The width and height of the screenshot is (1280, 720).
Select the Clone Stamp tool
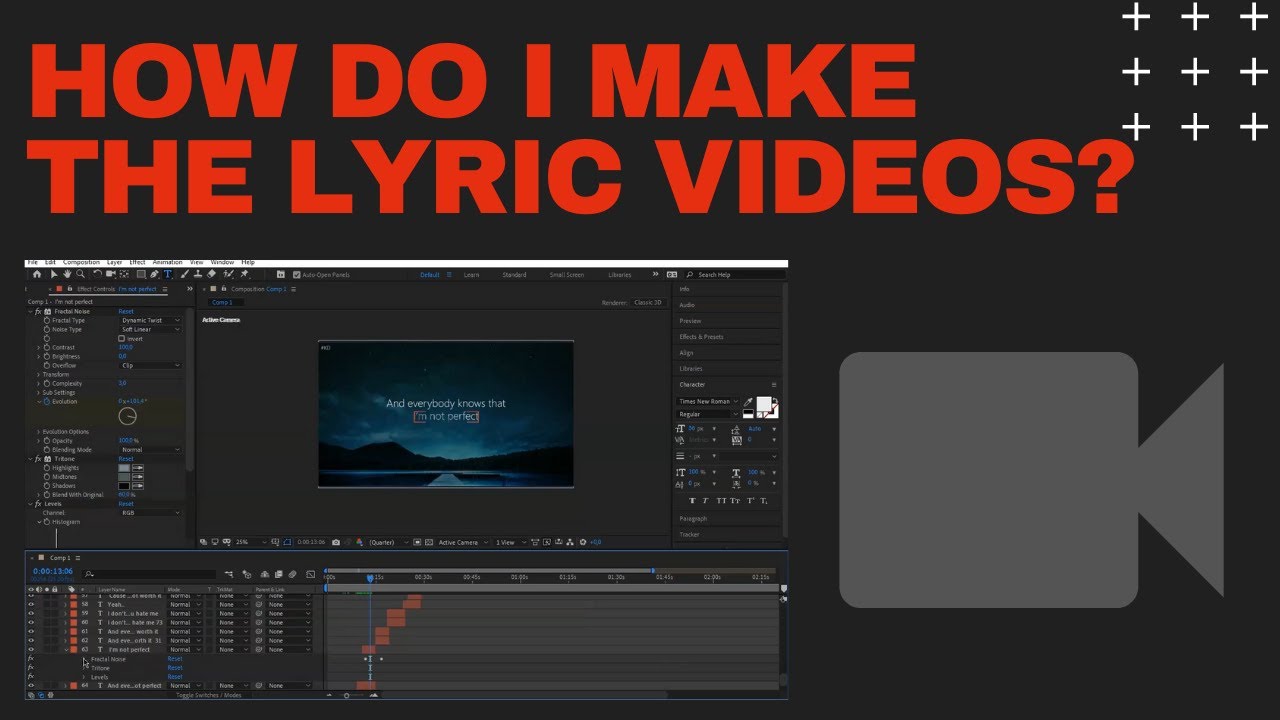[198, 274]
